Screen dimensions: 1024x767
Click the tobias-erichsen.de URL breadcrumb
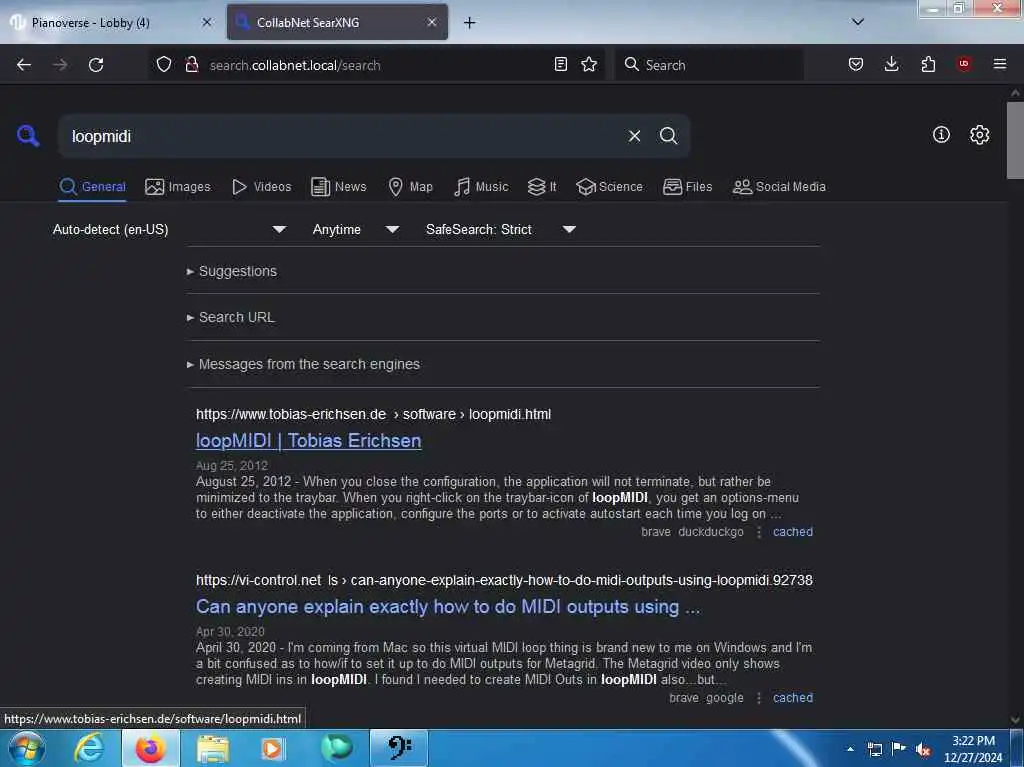(373, 414)
